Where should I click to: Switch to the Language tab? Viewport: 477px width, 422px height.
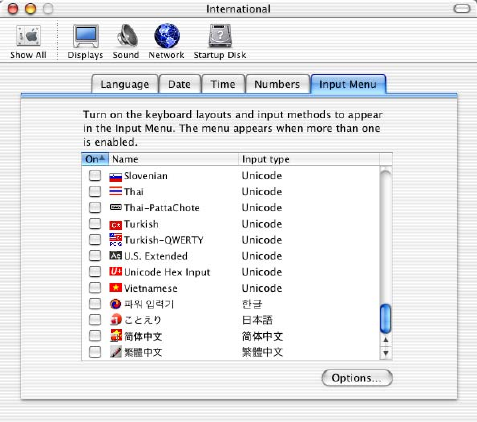tap(125, 84)
